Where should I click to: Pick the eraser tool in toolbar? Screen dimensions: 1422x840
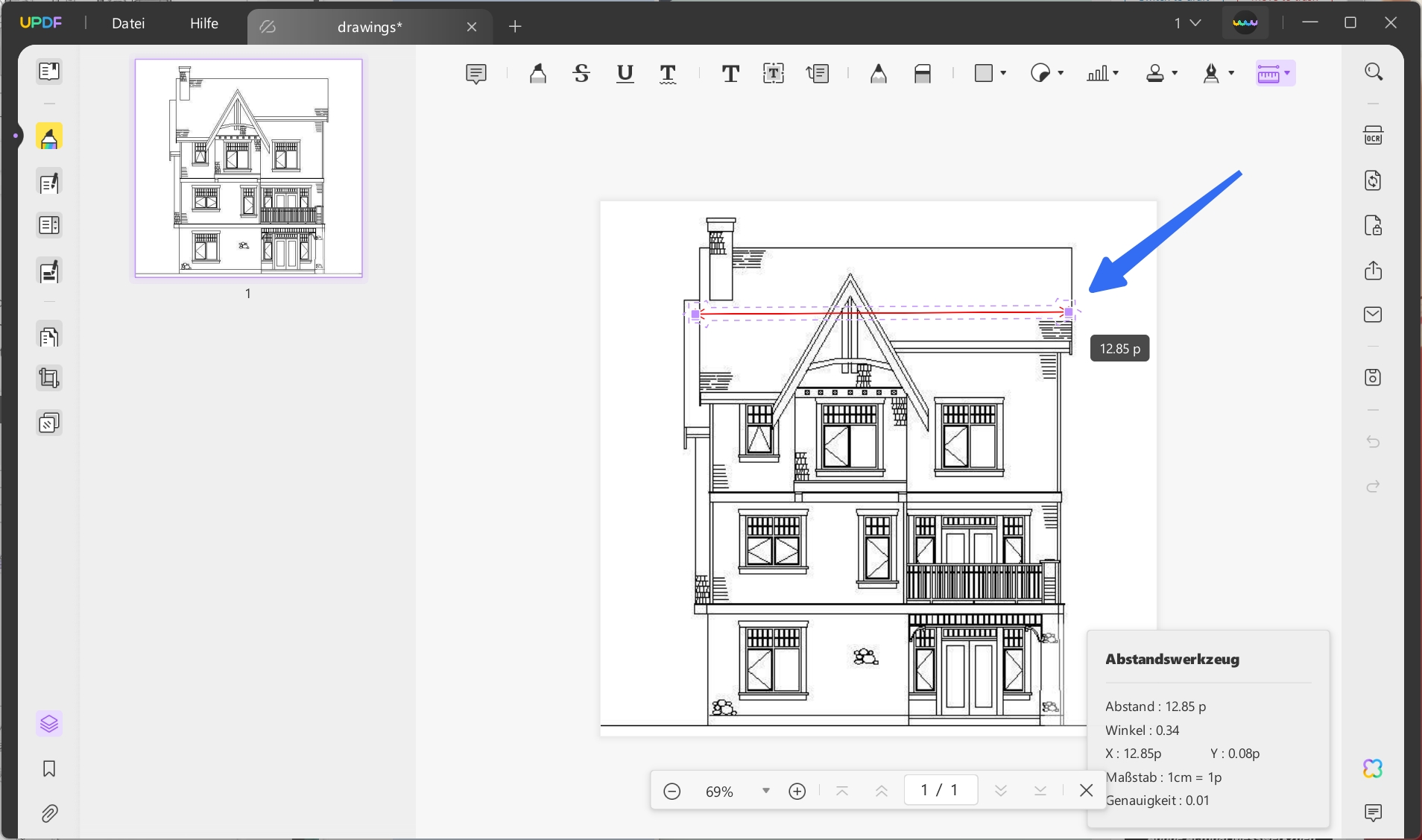[922, 74]
